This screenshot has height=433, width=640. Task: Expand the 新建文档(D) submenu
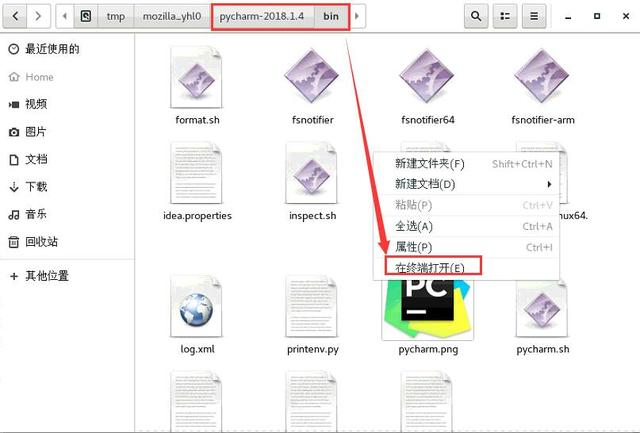tap(466, 184)
